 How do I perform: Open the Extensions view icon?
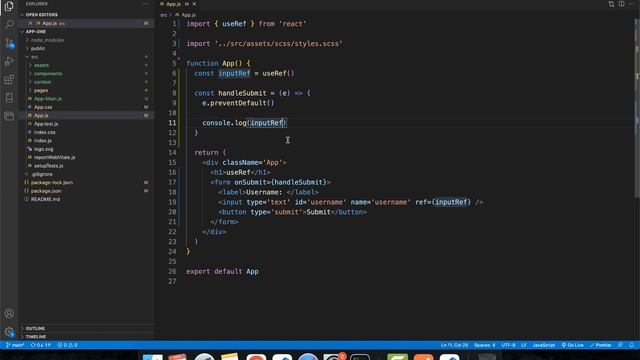click(9, 80)
